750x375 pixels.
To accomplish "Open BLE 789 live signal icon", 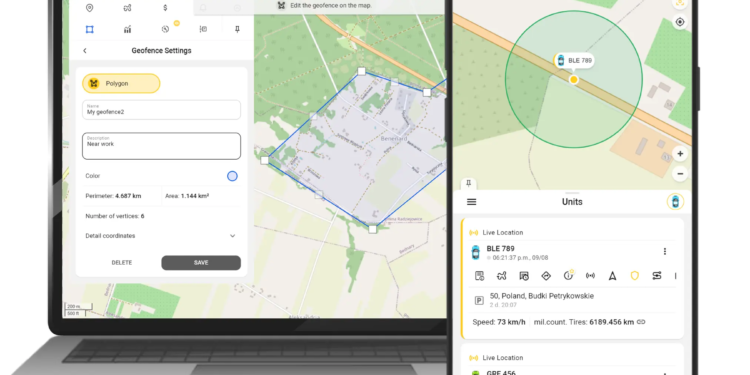I will 590,276.
